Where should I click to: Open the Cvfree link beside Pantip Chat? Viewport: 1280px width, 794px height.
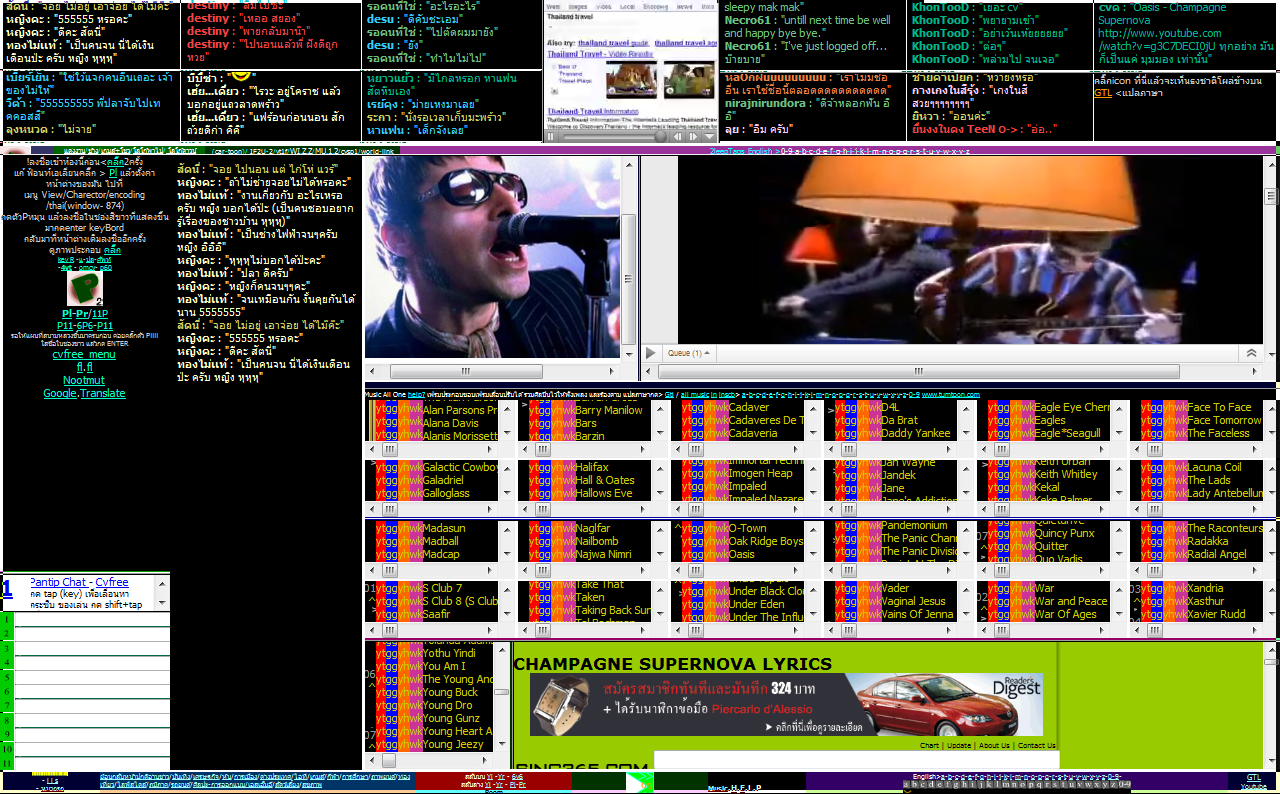[112, 582]
